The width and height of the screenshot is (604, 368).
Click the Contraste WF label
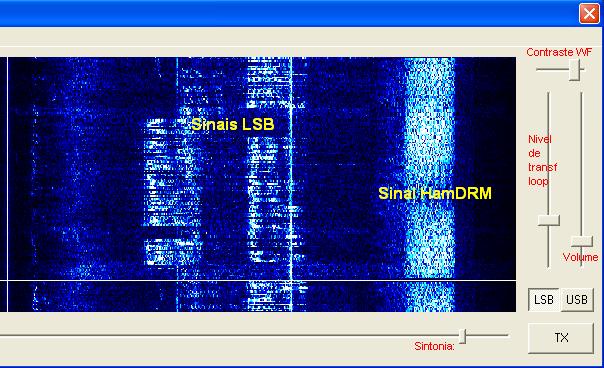[x=559, y=52]
